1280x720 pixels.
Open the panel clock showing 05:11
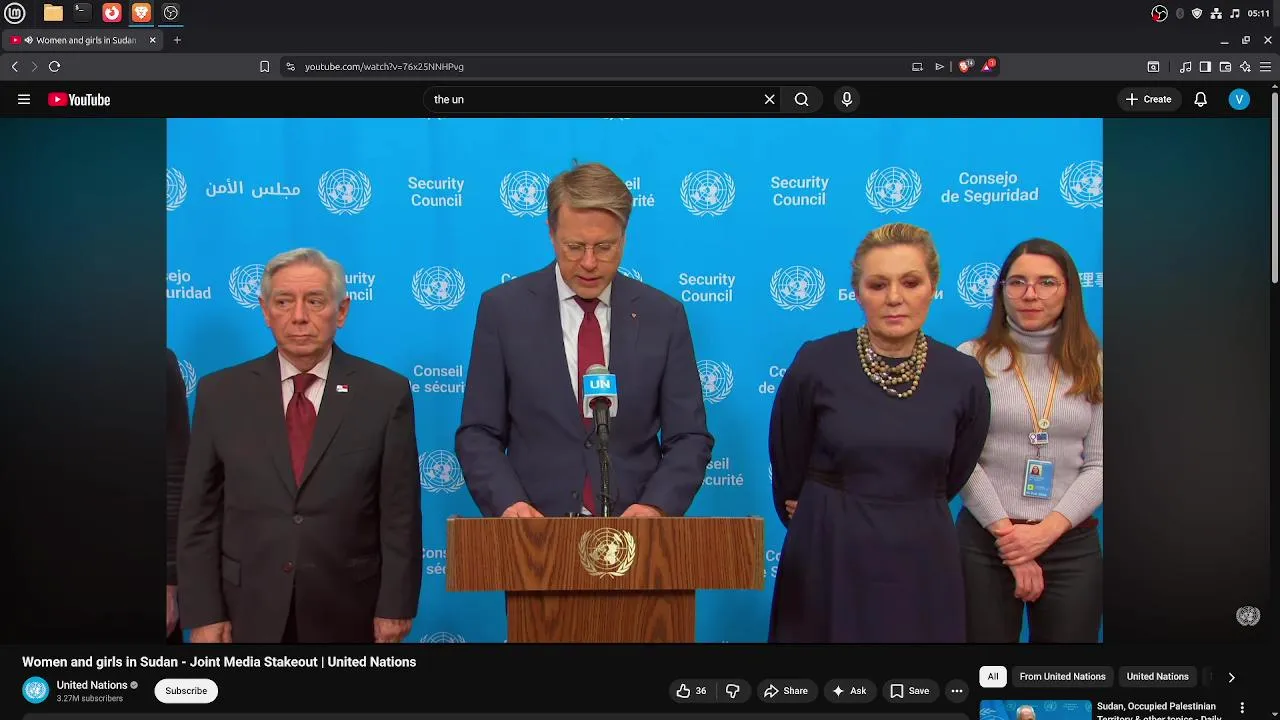(x=1259, y=13)
